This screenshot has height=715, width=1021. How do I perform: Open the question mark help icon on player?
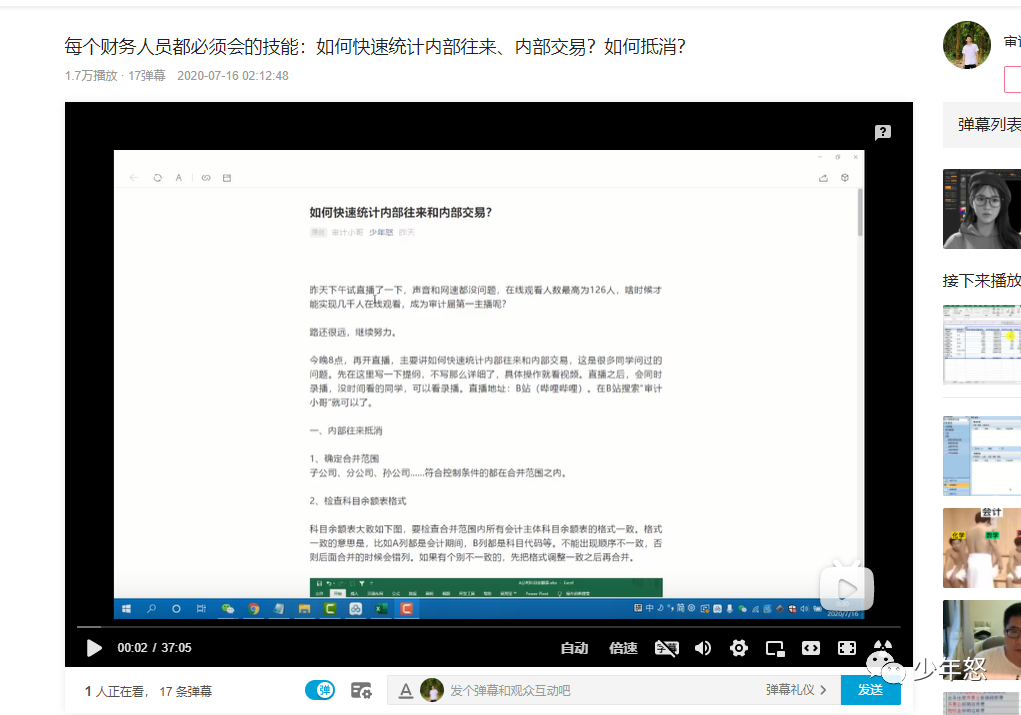tap(882, 131)
